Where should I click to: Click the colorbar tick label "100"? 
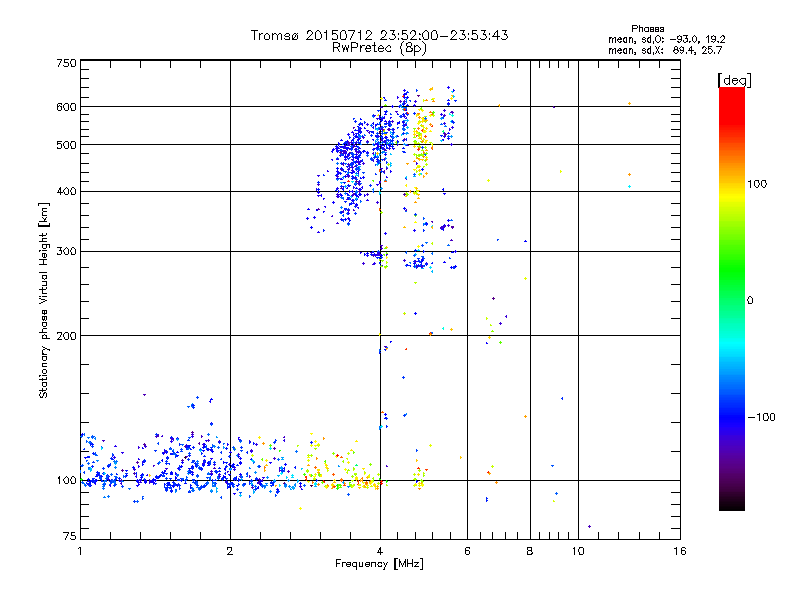(x=757, y=184)
